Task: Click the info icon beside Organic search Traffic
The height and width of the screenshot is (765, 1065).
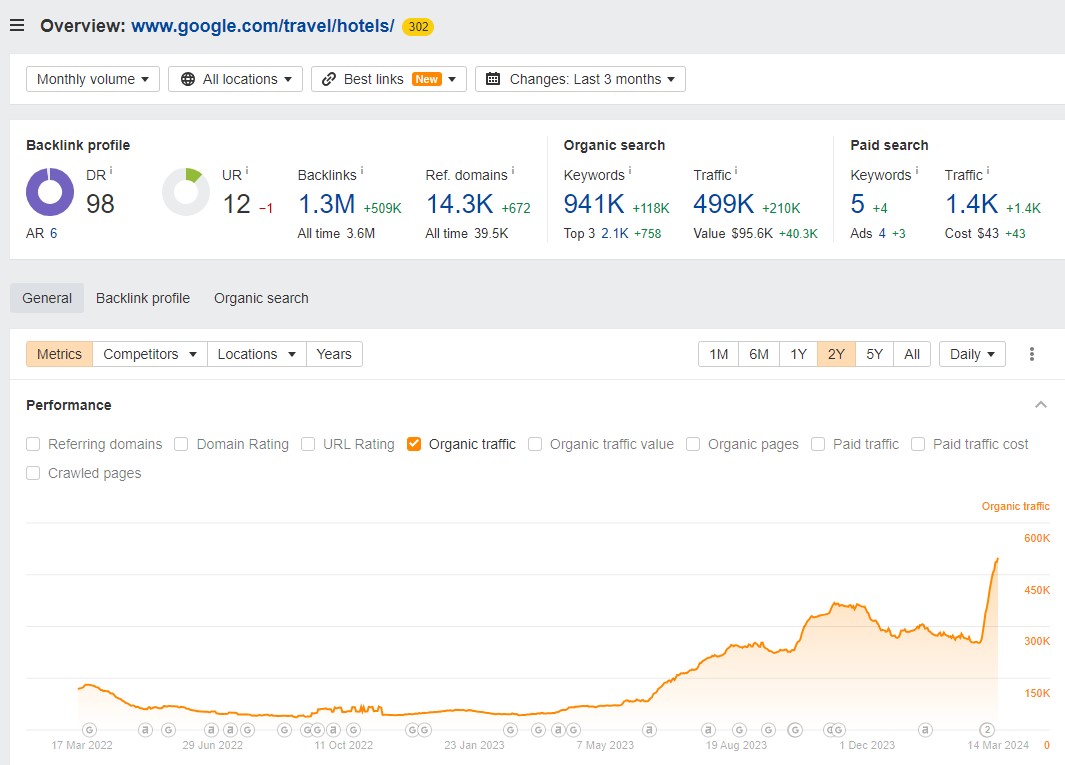Action: click(736, 171)
